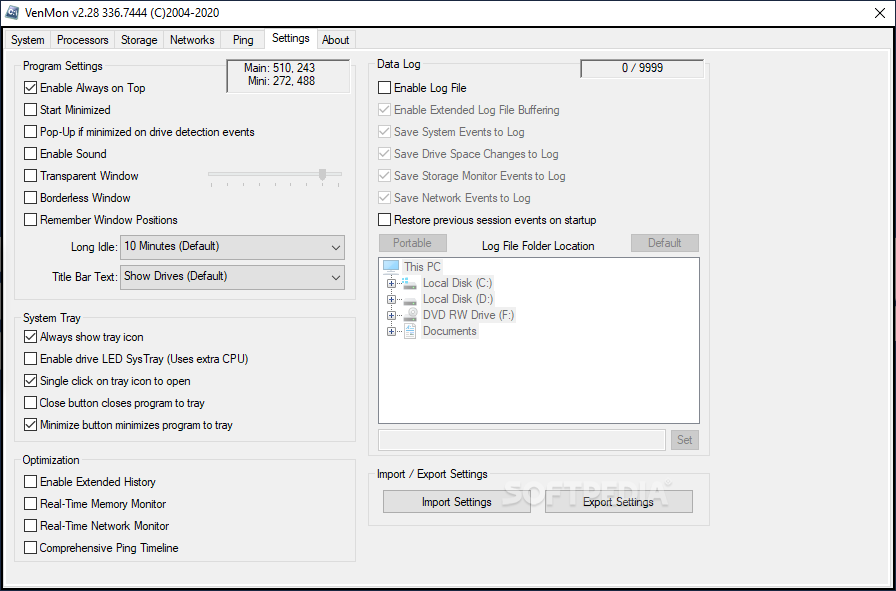Image resolution: width=896 pixels, height=591 pixels.
Task: Click the Portable button
Action: (413, 243)
